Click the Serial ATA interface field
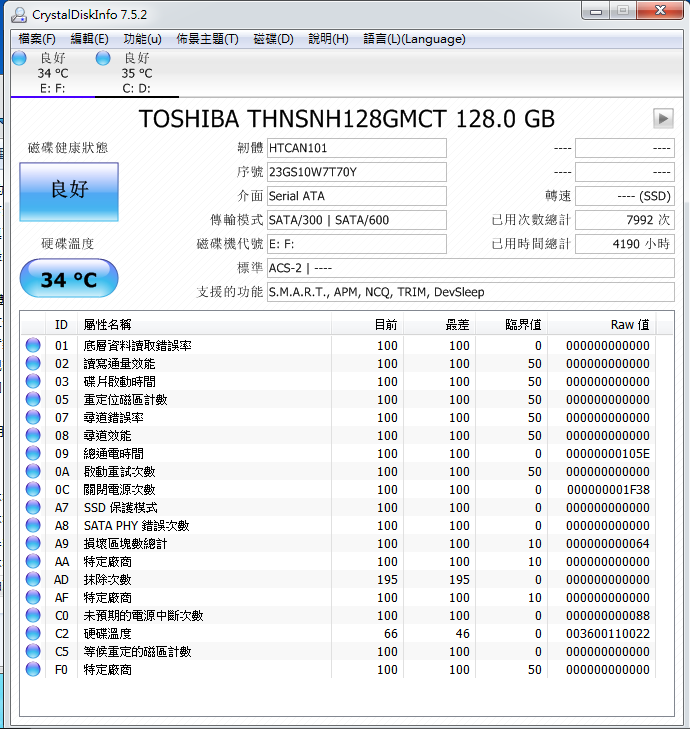 pyautogui.click(x=357, y=196)
